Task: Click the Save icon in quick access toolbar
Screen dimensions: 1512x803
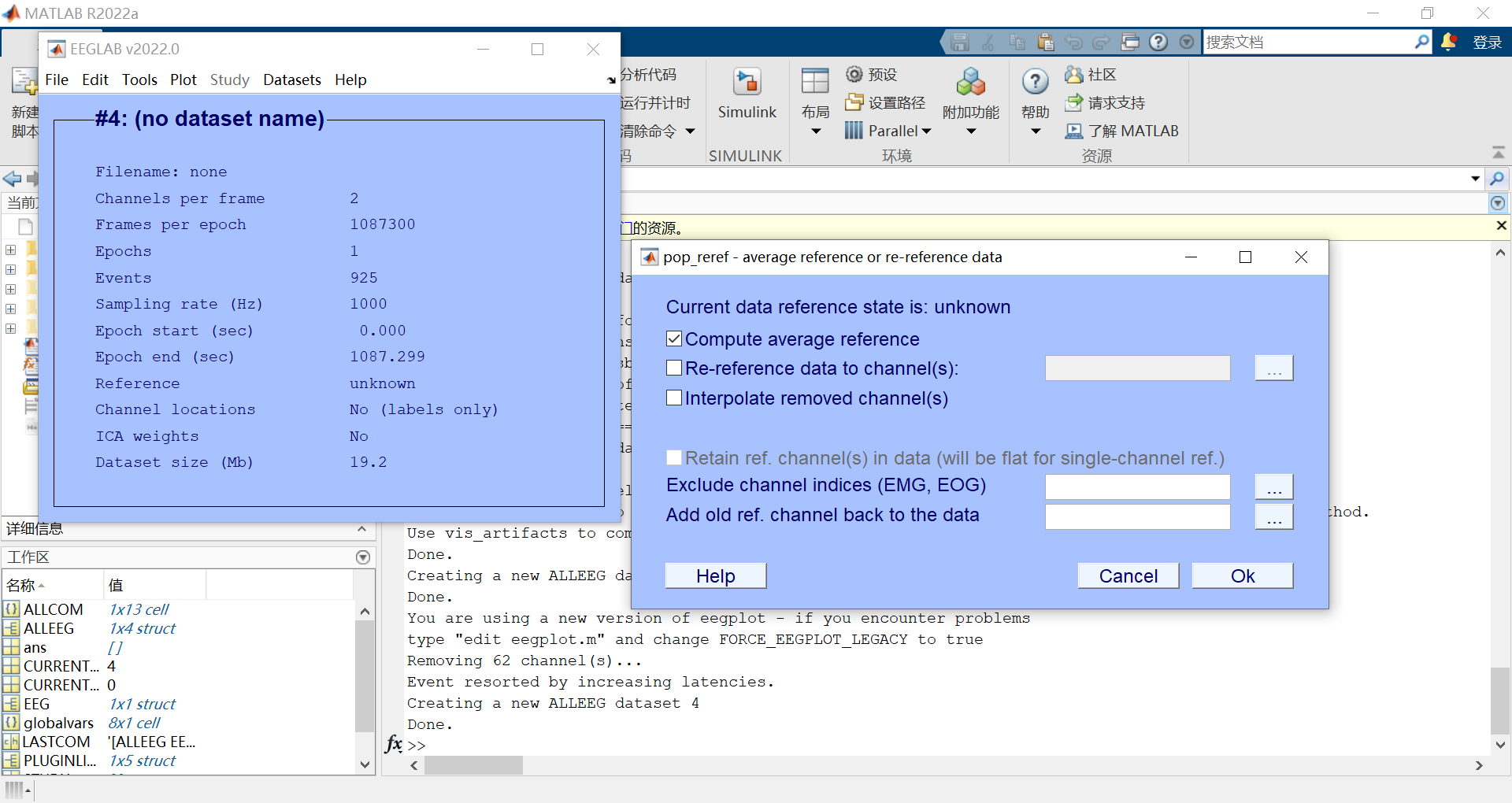Action: 959,42
